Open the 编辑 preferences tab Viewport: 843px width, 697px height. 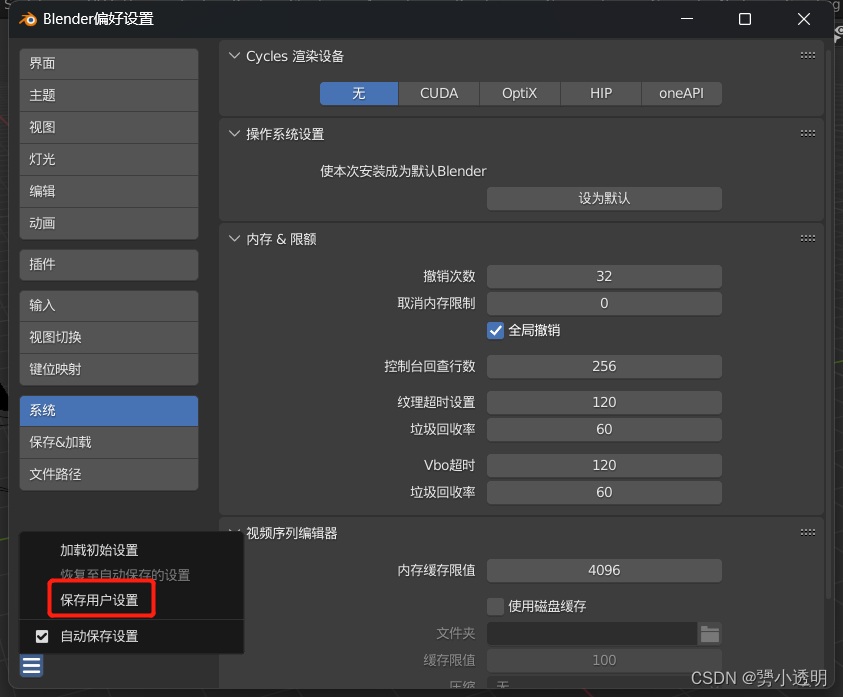click(x=109, y=191)
